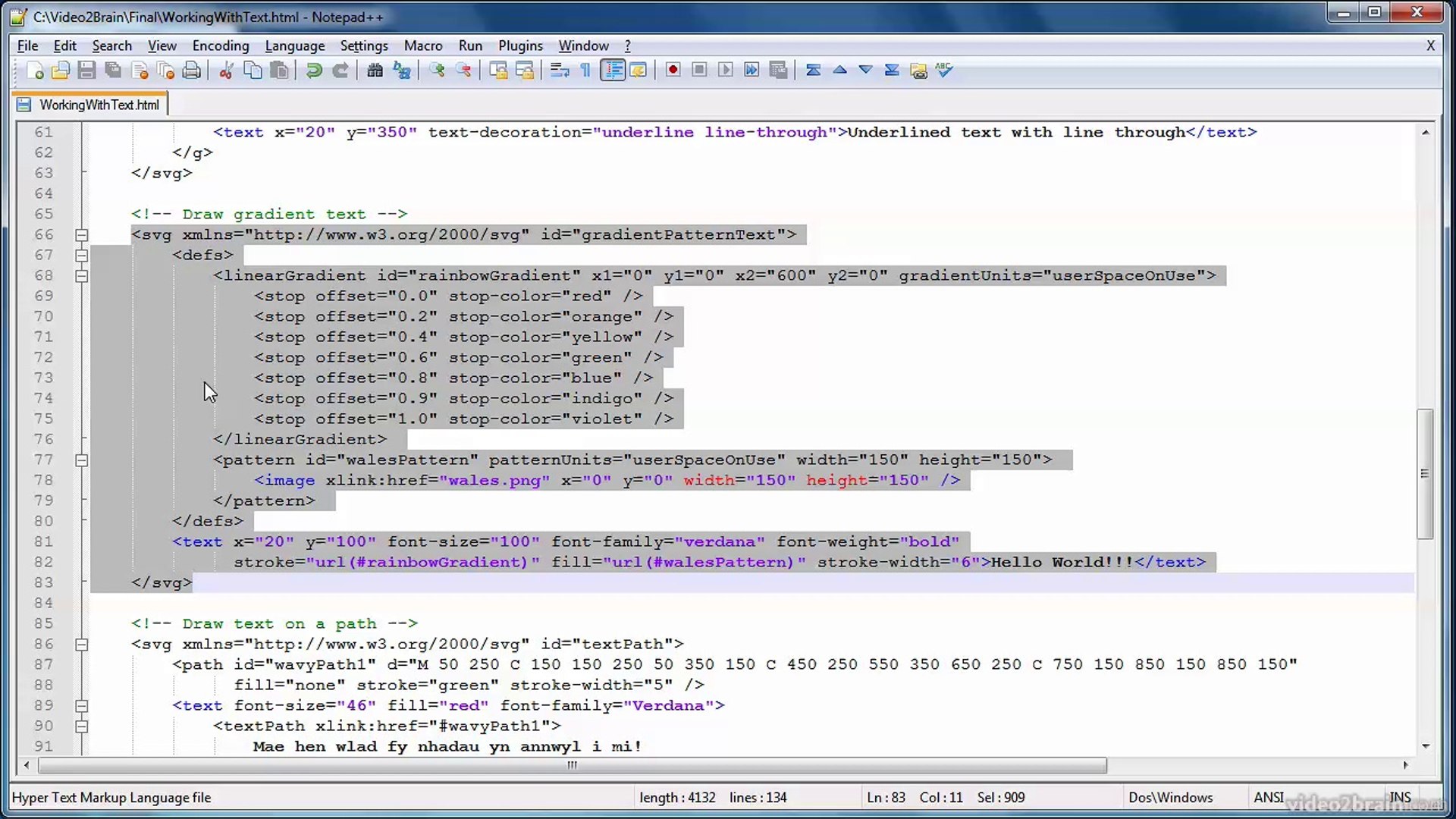Open Find with the binoculars icon
Screen dimensions: 1456x819
(375, 71)
